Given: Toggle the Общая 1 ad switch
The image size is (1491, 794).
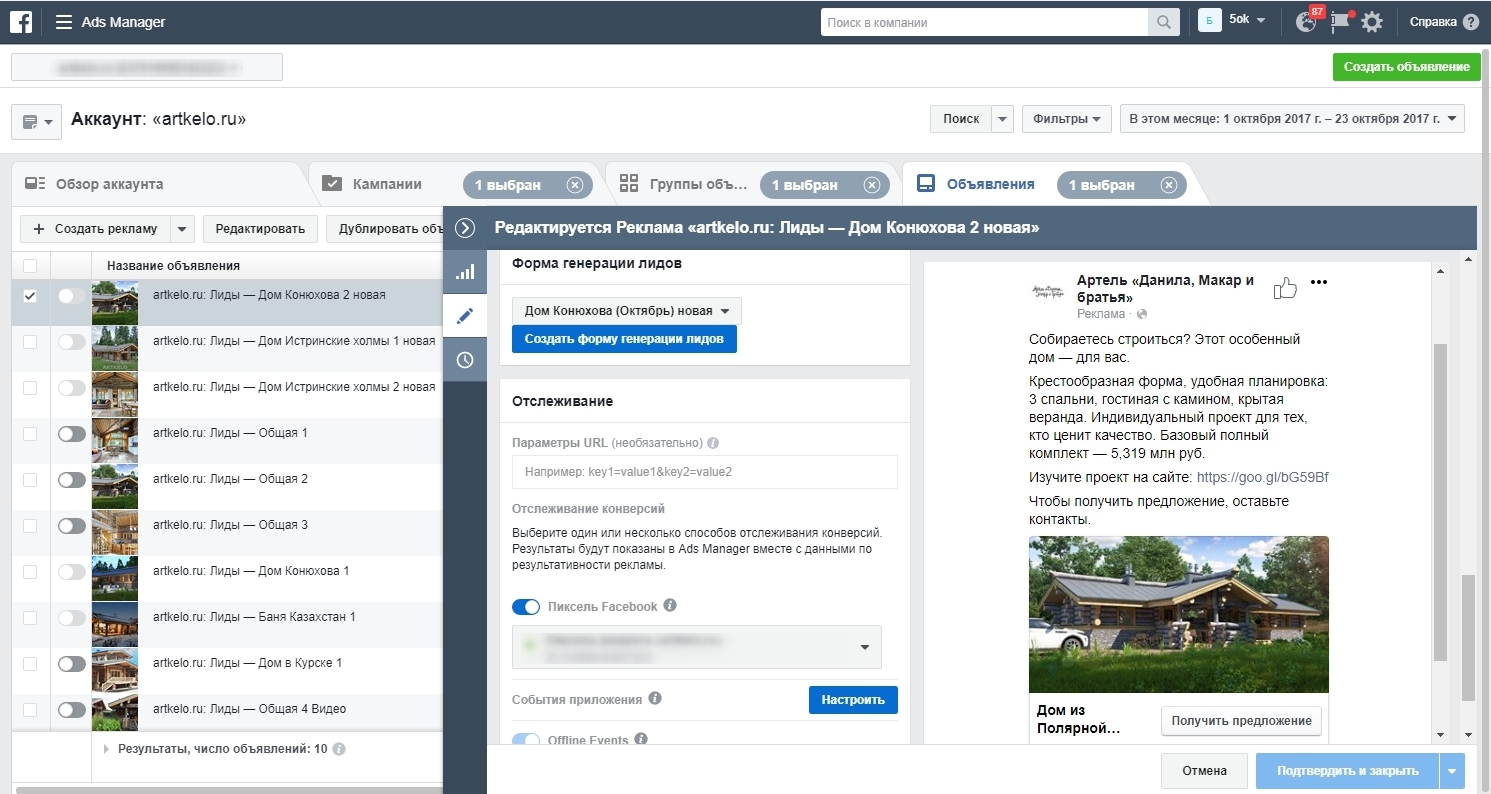Looking at the screenshot, I should point(72,434).
